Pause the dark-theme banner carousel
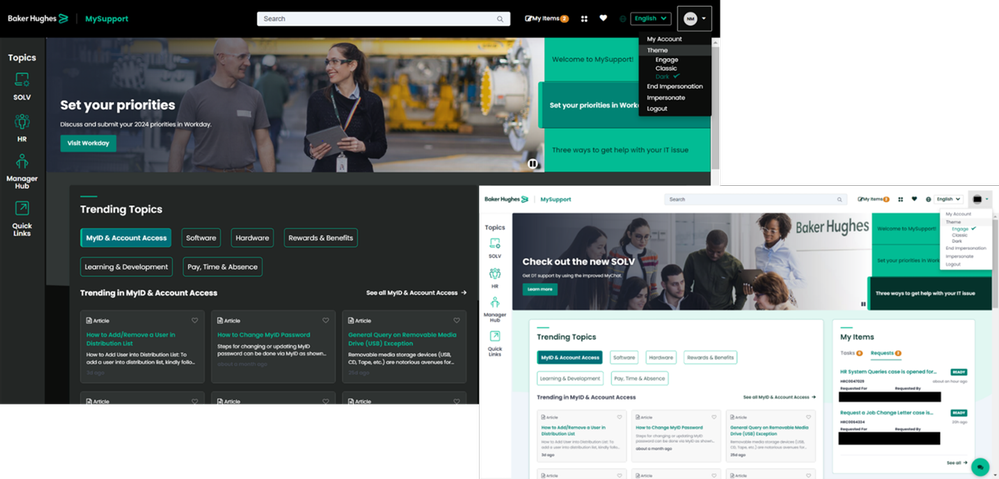The width and height of the screenshot is (999, 479). (x=533, y=164)
